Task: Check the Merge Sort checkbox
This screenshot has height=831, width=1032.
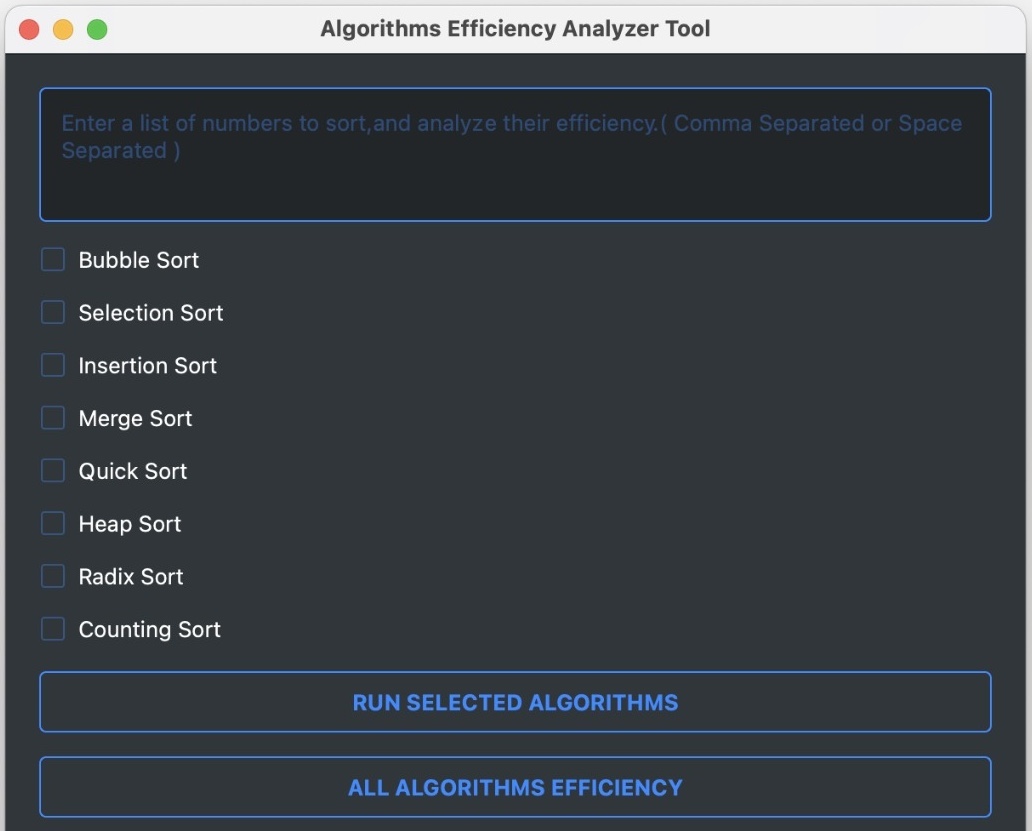Action: [x=52, y=418]
